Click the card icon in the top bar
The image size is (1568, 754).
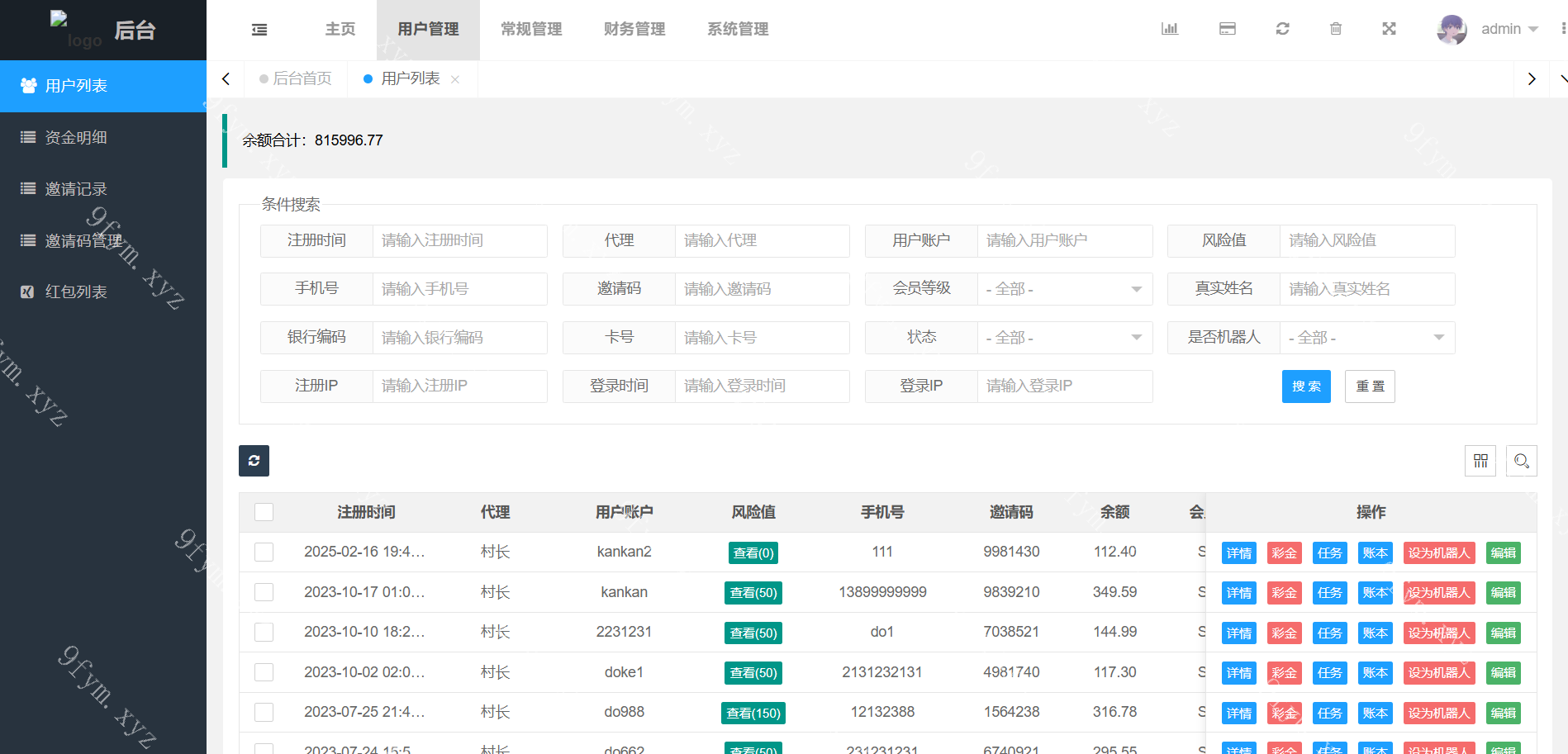(1228, 29)
